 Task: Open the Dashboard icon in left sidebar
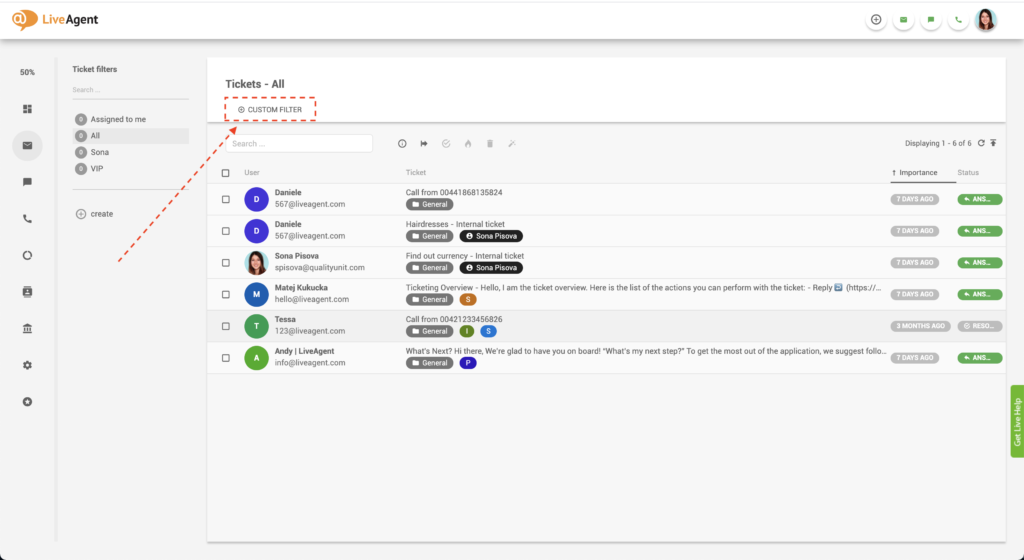click(x=28, y=109)
